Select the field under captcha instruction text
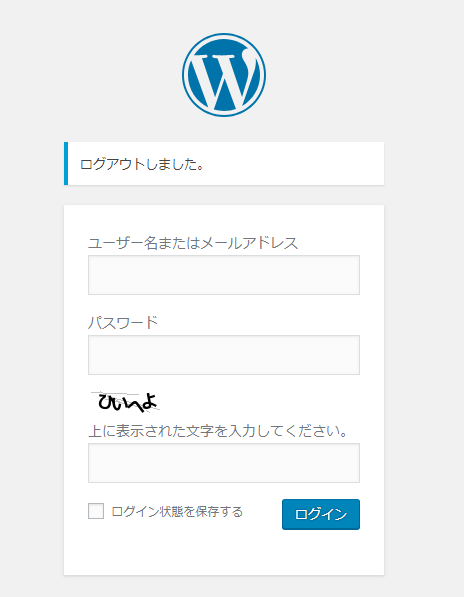Screen dimensions: 464x597 (224, 463)
